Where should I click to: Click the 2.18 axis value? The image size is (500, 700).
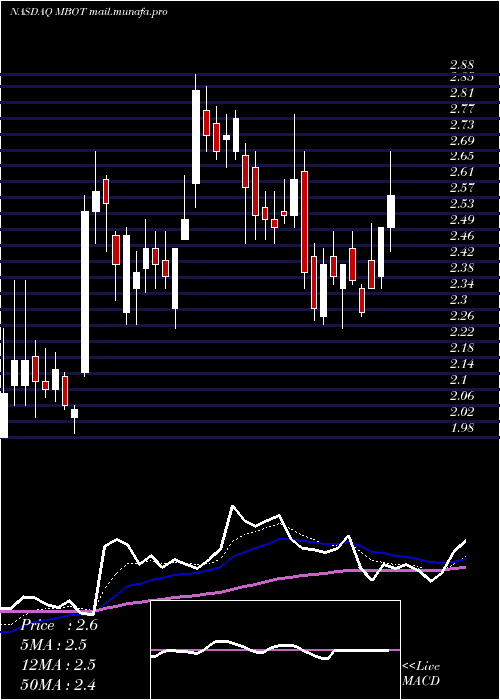462,347
